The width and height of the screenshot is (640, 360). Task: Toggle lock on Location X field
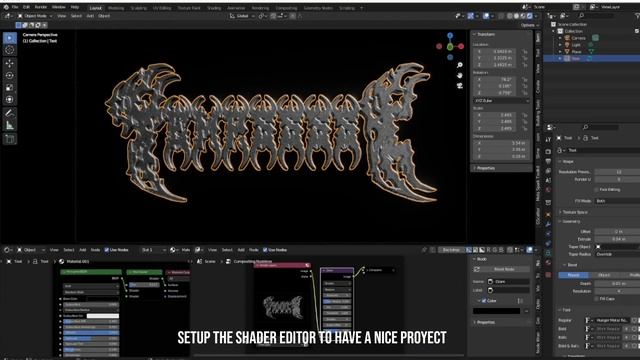(x=525, y=52)
